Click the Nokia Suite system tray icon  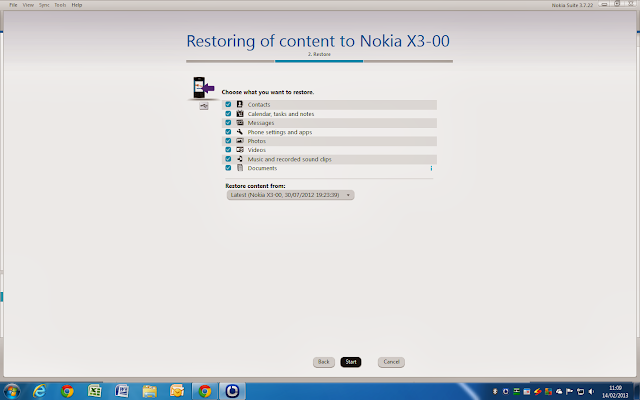pyautogui.click(x=506, y=391)
